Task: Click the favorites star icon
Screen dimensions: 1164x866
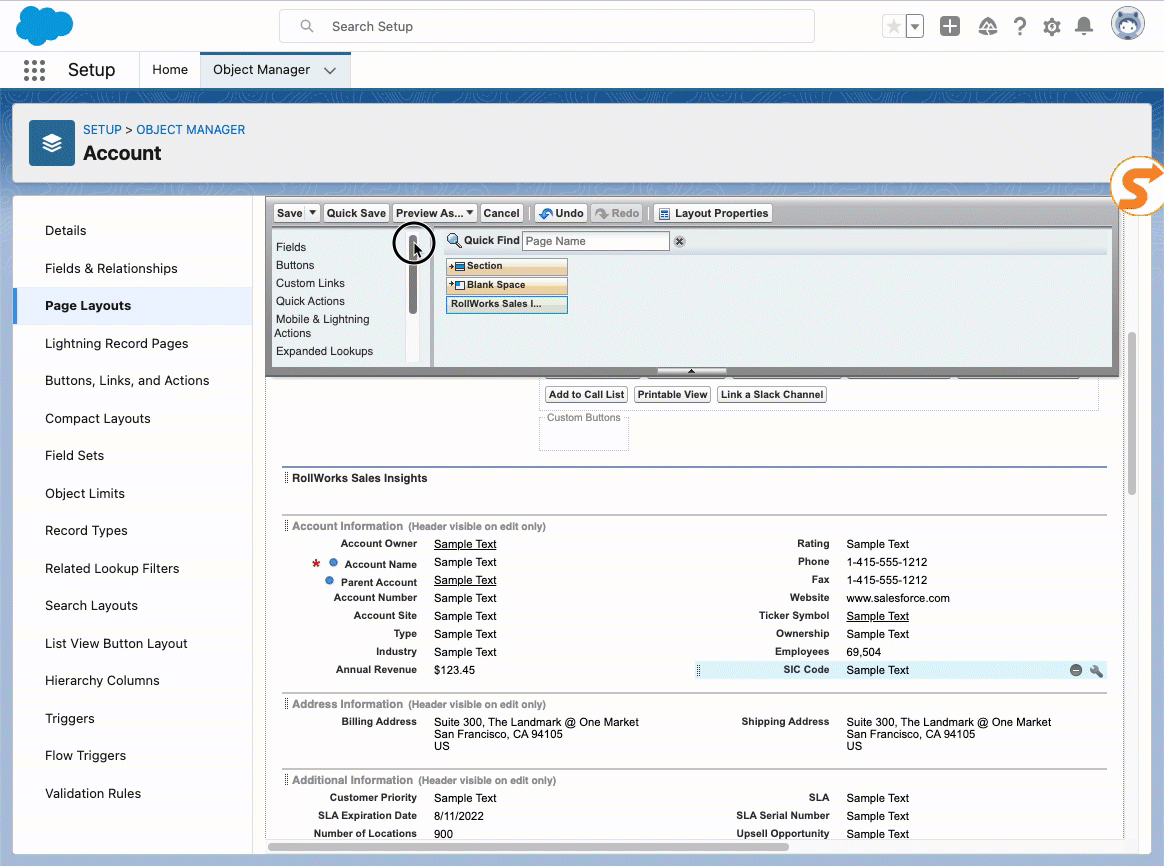Action: tap(893, 27)
